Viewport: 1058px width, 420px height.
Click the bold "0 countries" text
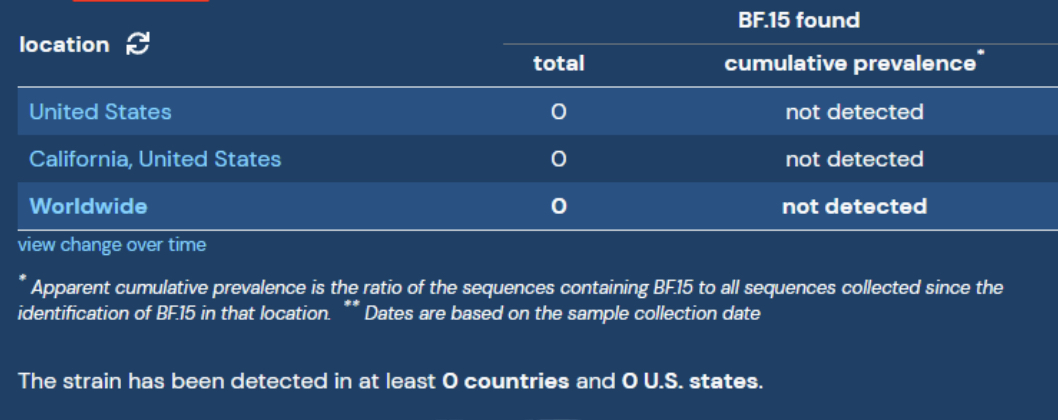tap(506, 381)
